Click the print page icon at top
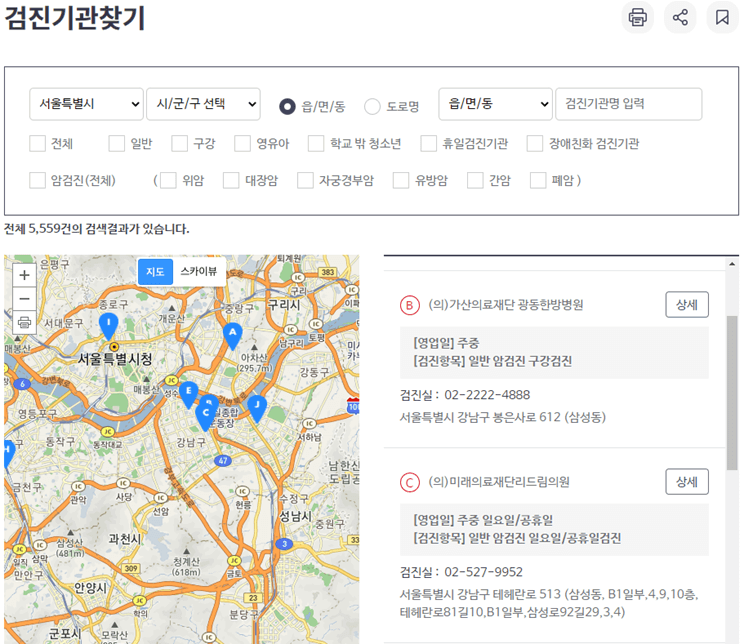744x644 pixels. click(637, 18)
